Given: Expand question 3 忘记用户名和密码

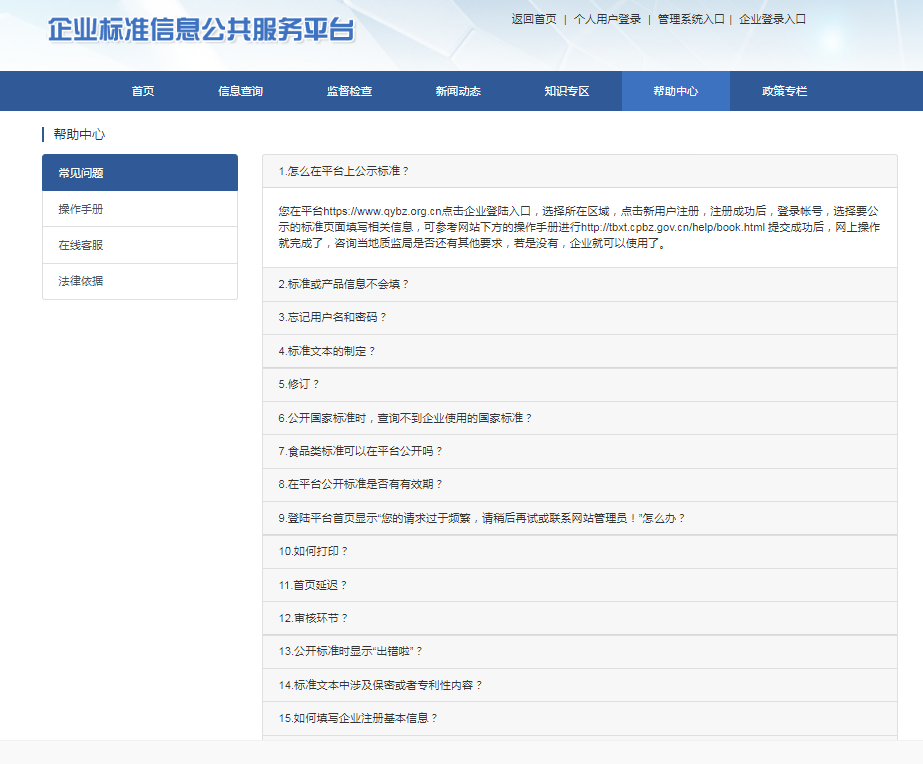Looking at the screenshot, I should click(x=332, y=317).
